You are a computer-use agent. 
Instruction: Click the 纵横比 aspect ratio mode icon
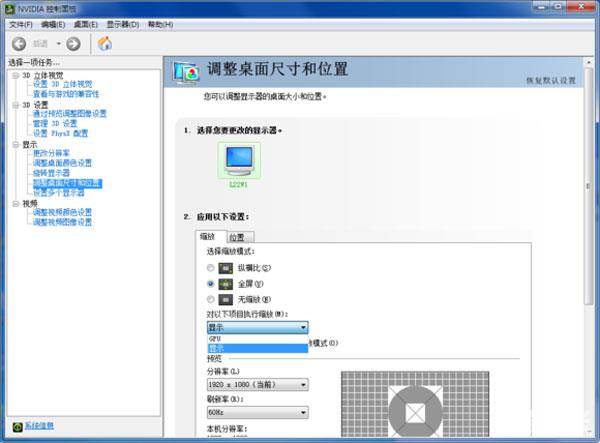pos(228,268)
